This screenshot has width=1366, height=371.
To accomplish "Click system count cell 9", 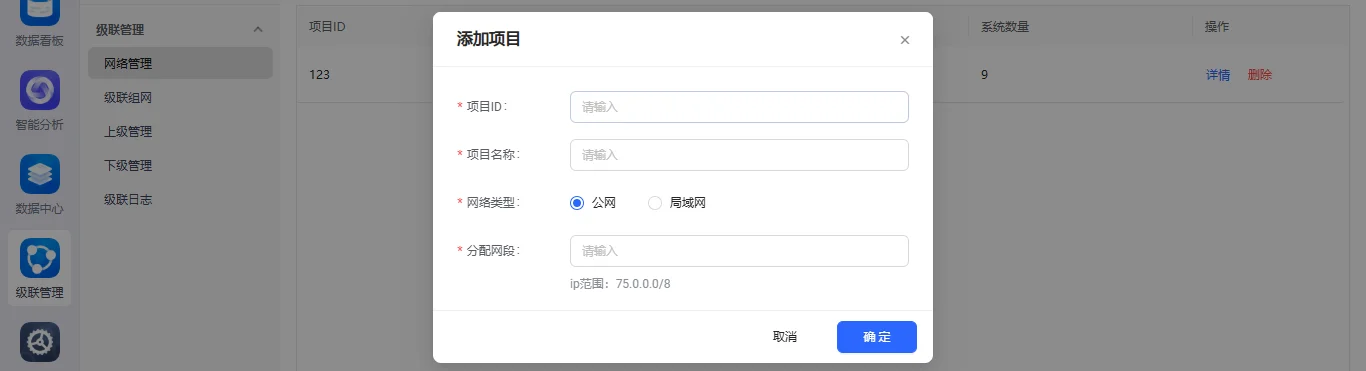I will (x=985, y=75).
